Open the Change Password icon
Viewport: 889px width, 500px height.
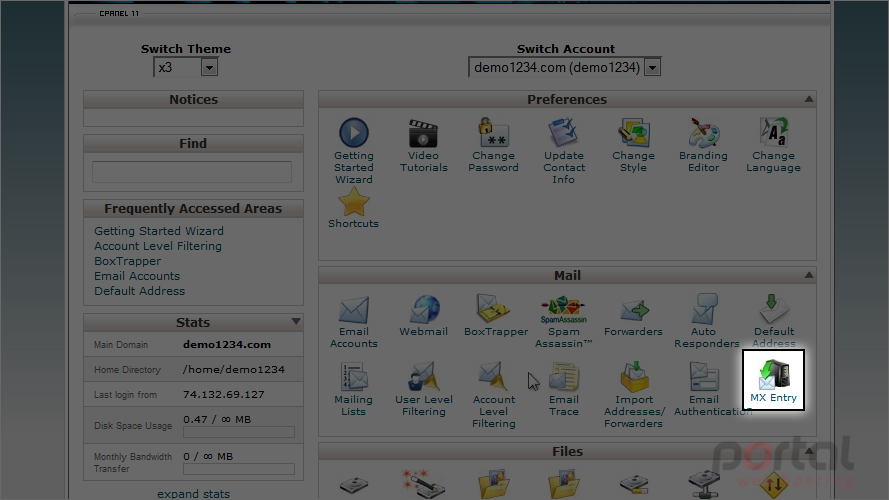493,133
